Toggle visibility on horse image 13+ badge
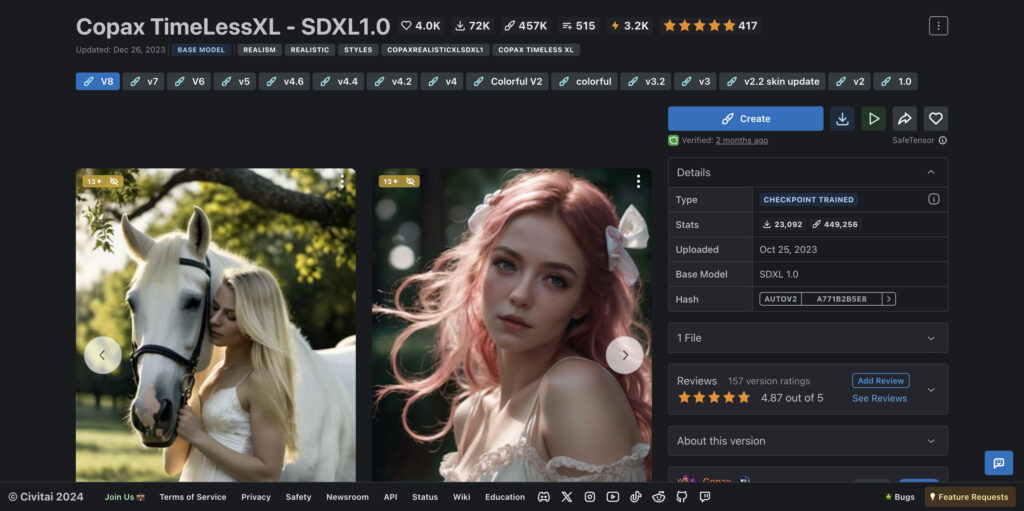Screen dimensions: 1024x511 point(114,181)
